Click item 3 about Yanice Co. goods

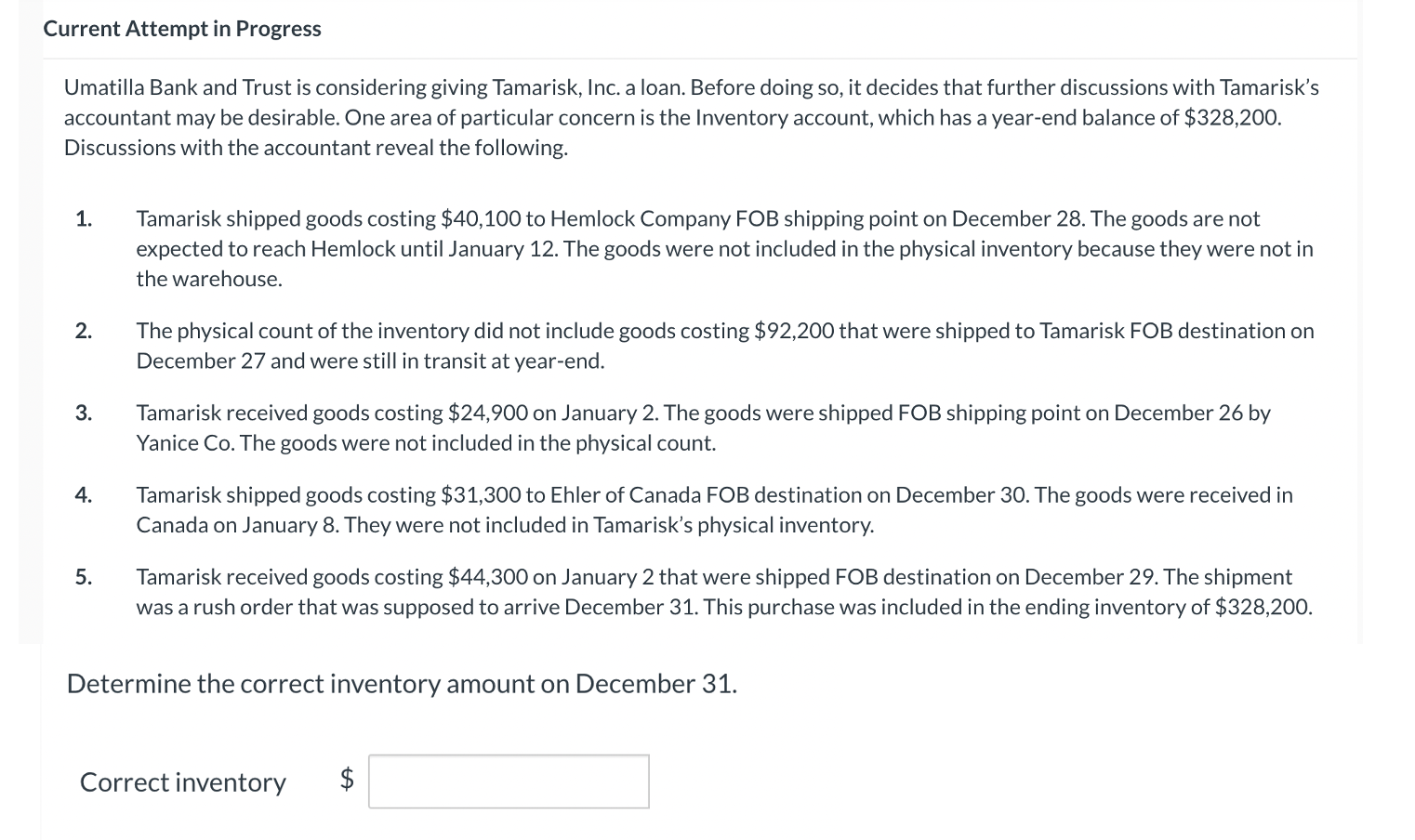pyautogui.click(x=703, y=427)
